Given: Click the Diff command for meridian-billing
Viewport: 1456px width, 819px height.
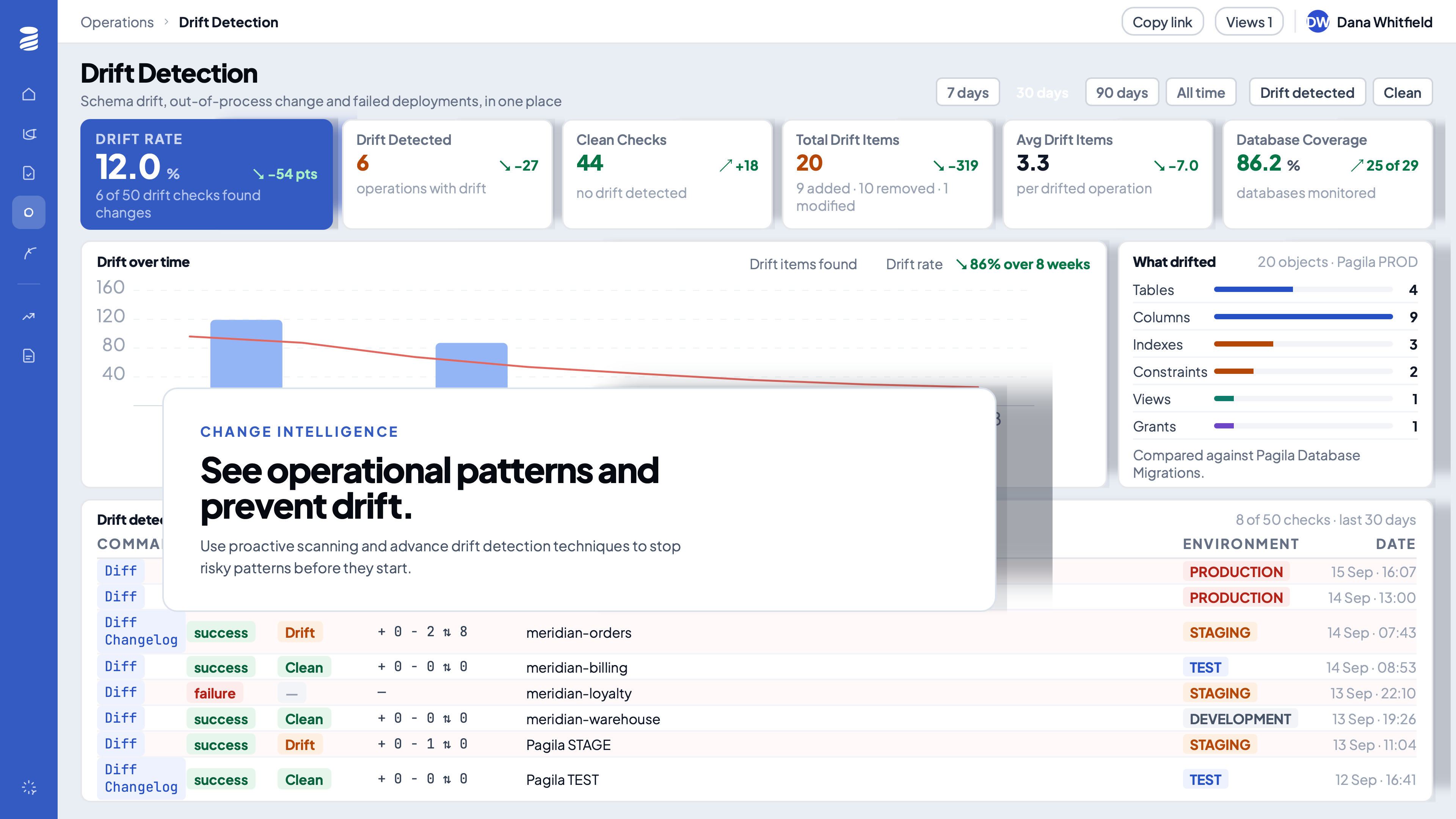Looking at the screenshot, I should [121, 667].
